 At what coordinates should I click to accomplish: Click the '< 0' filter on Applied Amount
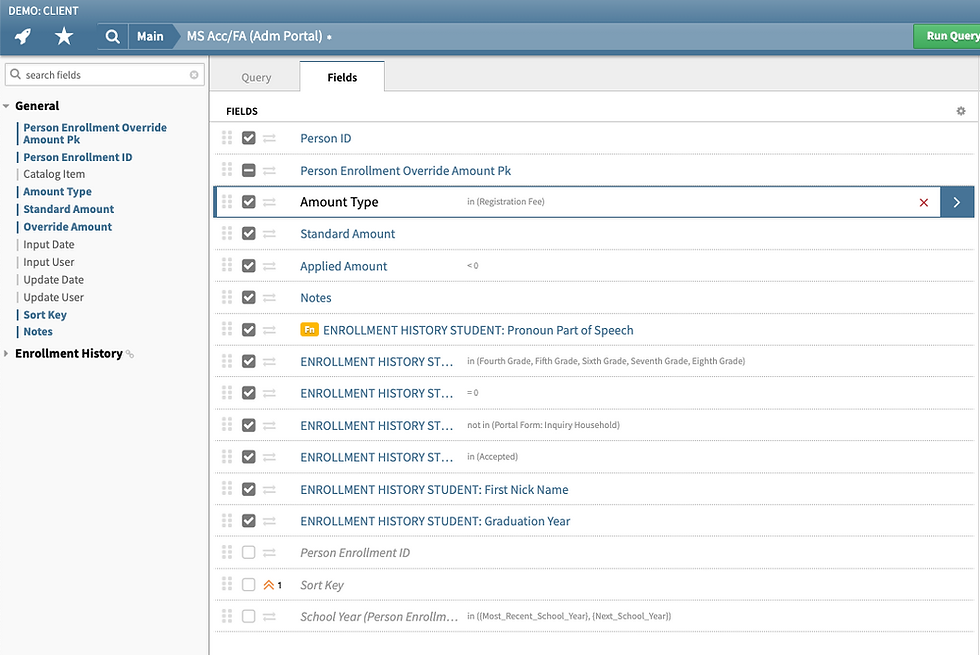click(x=472, y=266)
